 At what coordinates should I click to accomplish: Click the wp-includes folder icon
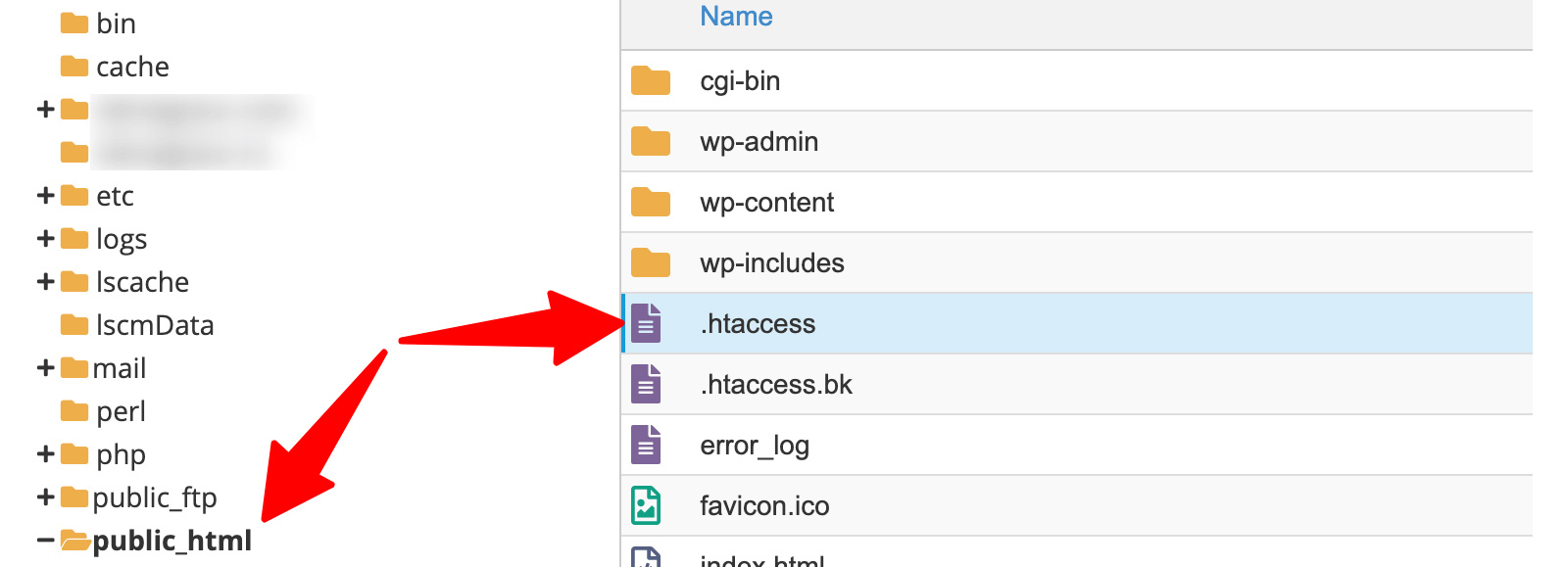tap(650, 263)
